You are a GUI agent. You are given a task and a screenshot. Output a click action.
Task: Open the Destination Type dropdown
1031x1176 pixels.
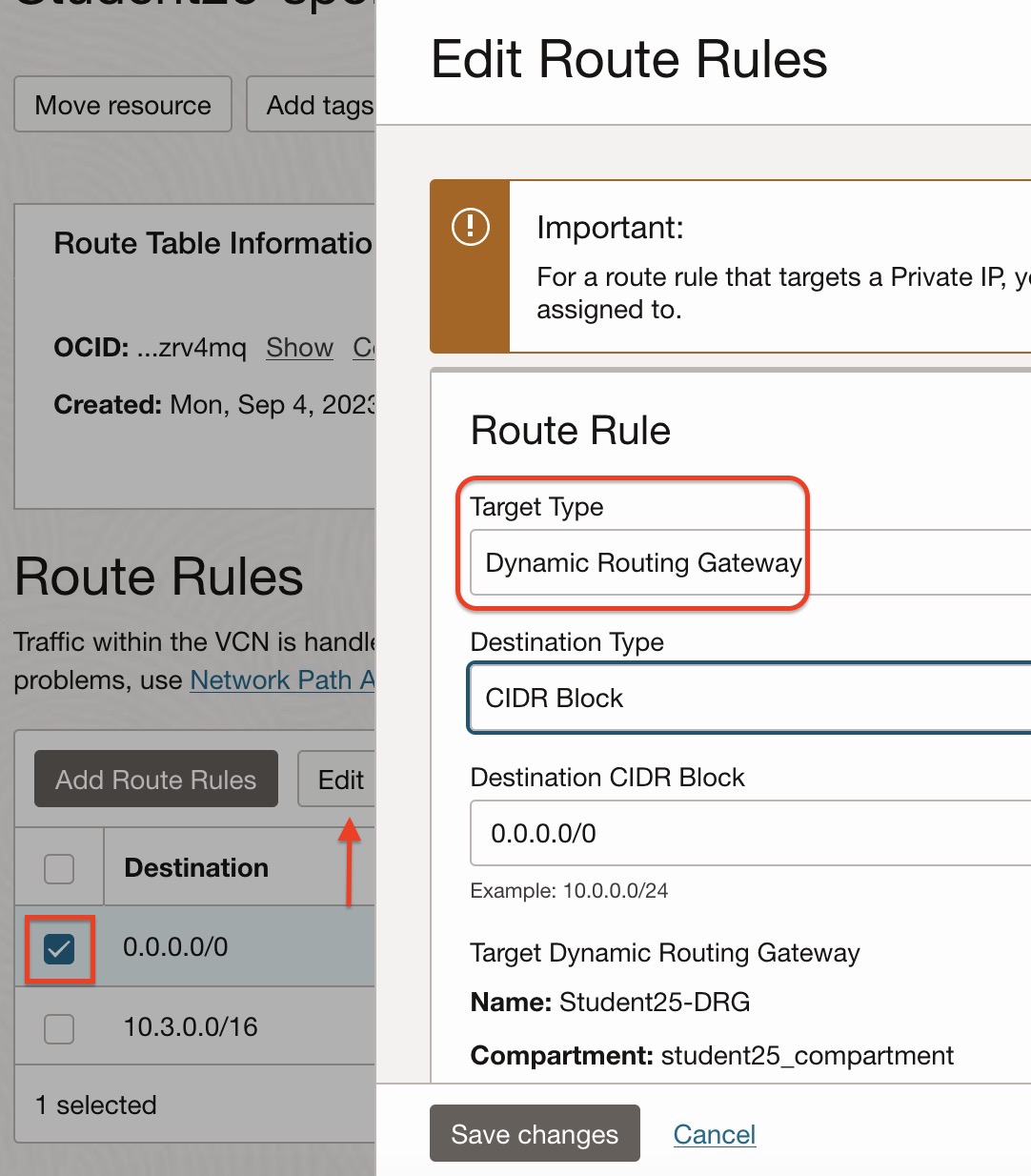[751, 699]
